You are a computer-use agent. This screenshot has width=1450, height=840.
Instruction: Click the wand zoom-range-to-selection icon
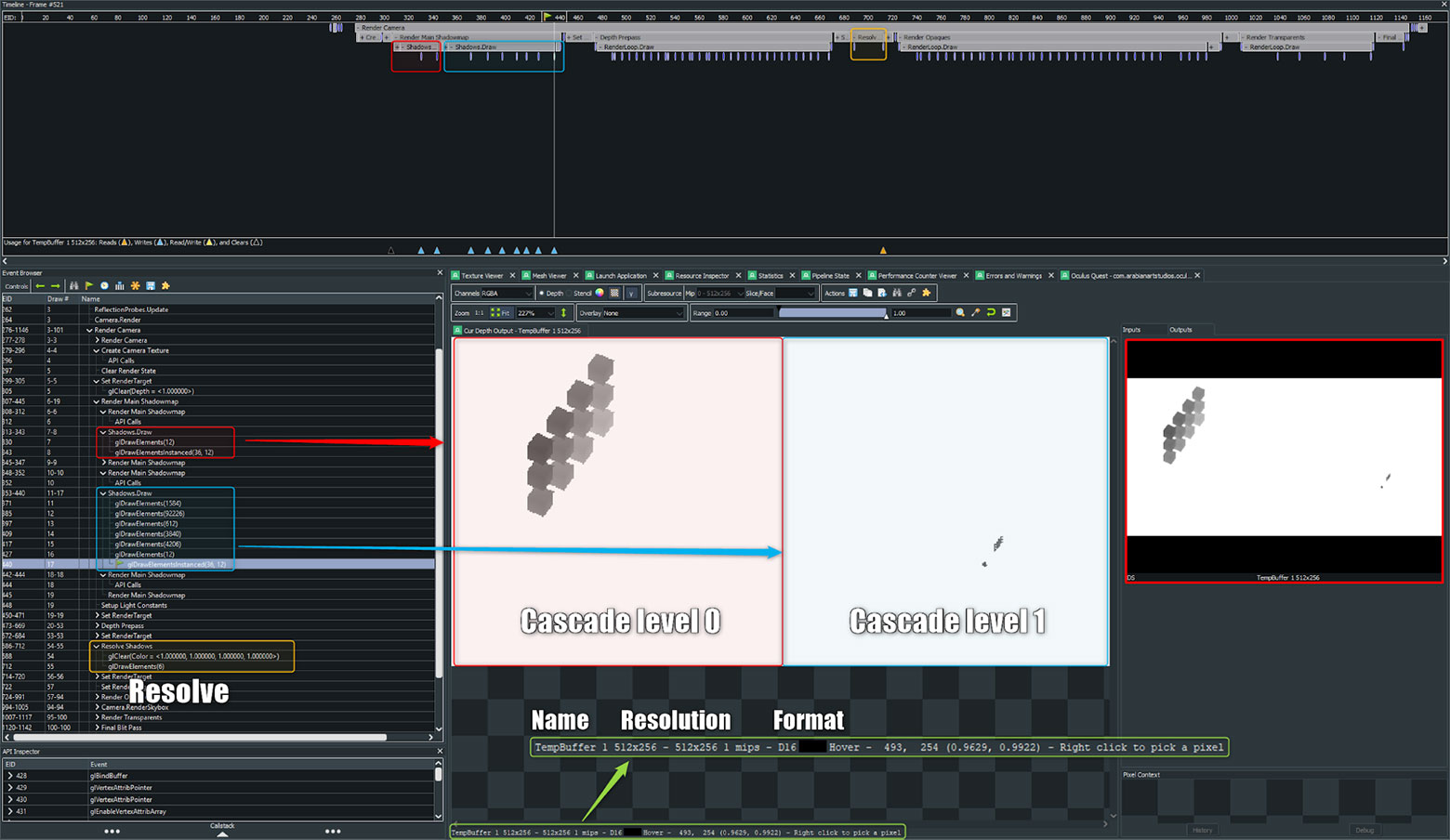point(975,313)
